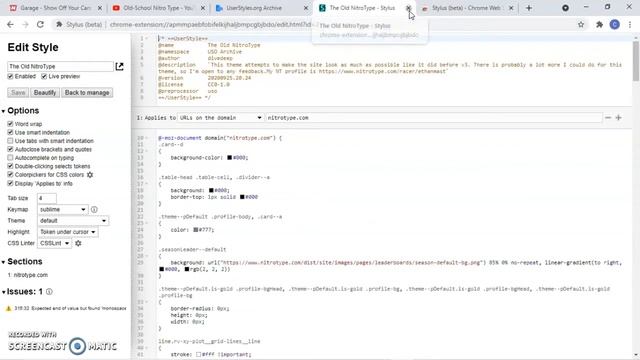The height and width of the screenshot is (360, 640).
Task: Close the Stylus (beta) Chrome Web Store tab
Action: [x=511, y=8]
